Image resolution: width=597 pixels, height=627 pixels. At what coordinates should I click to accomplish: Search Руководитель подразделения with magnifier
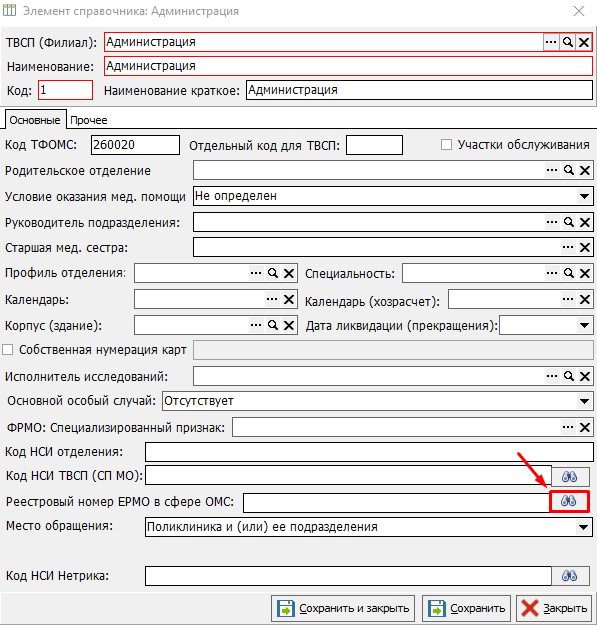(569, 222)
